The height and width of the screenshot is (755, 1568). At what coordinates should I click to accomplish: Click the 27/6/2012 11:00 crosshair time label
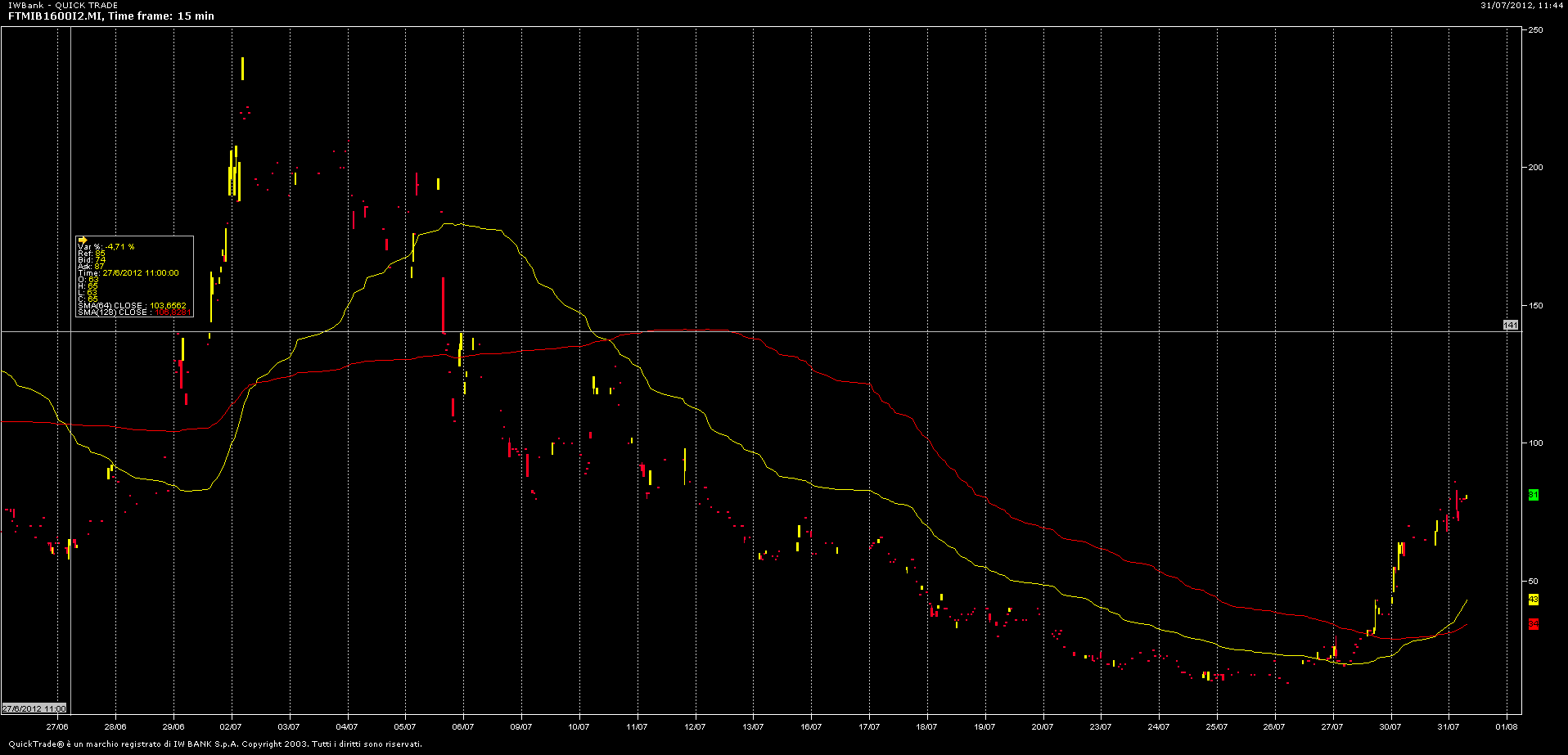pyautogui.click(x=34, y=708)
